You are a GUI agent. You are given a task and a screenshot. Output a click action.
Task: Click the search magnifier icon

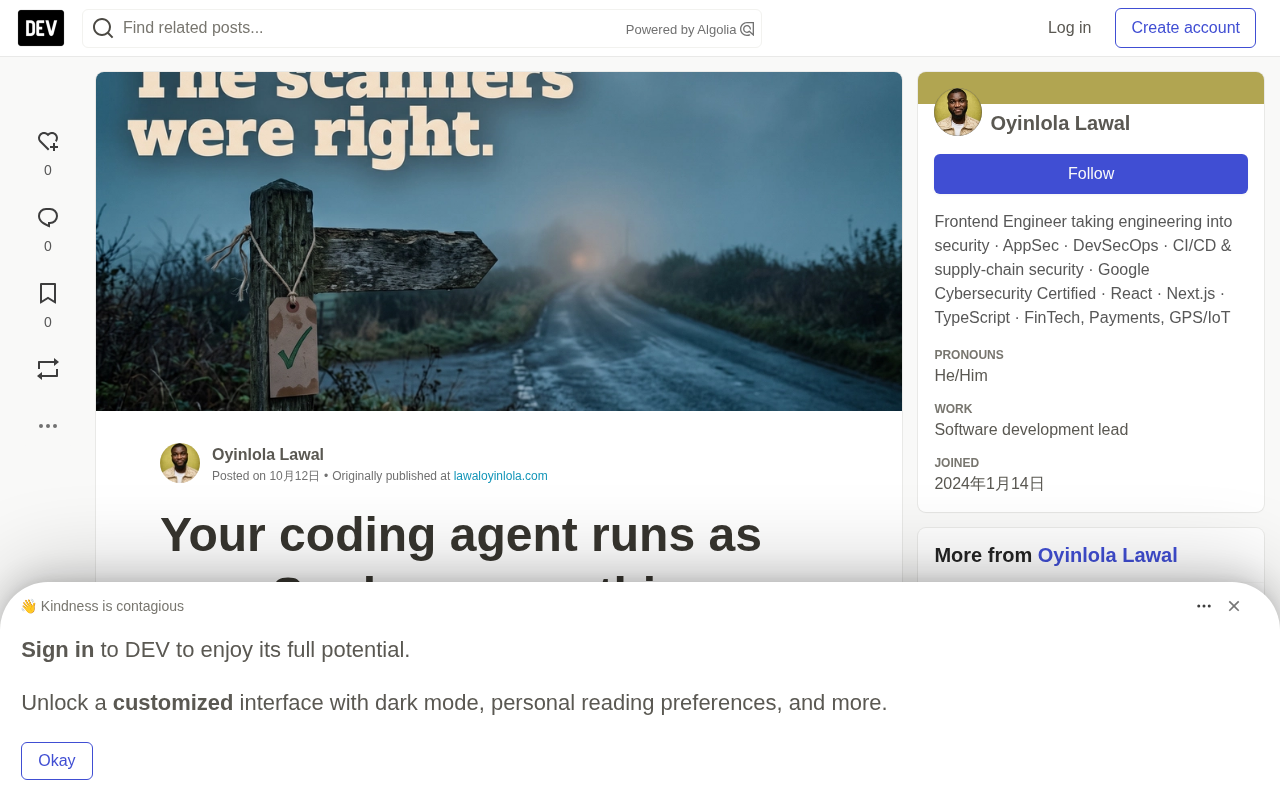pos(103,28)
